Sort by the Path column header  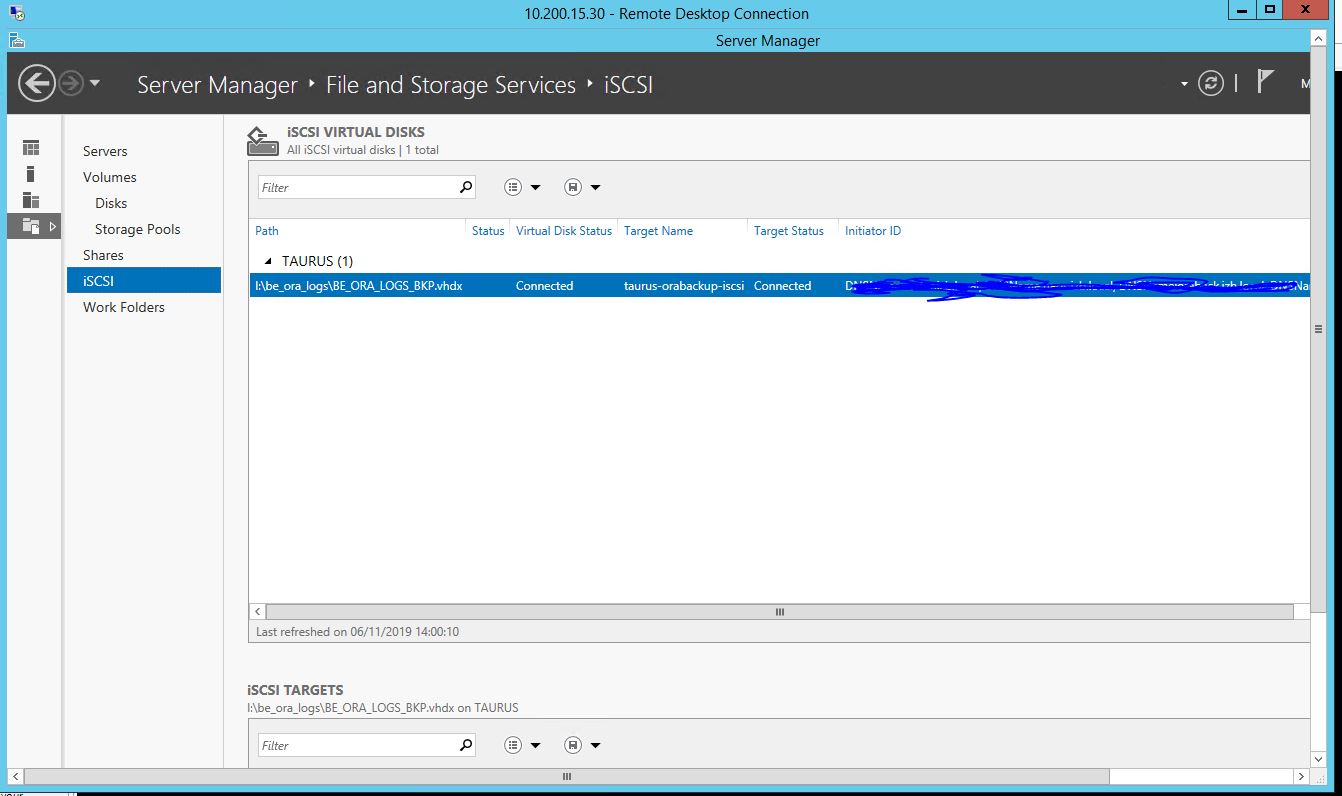(x=267, y=231)
